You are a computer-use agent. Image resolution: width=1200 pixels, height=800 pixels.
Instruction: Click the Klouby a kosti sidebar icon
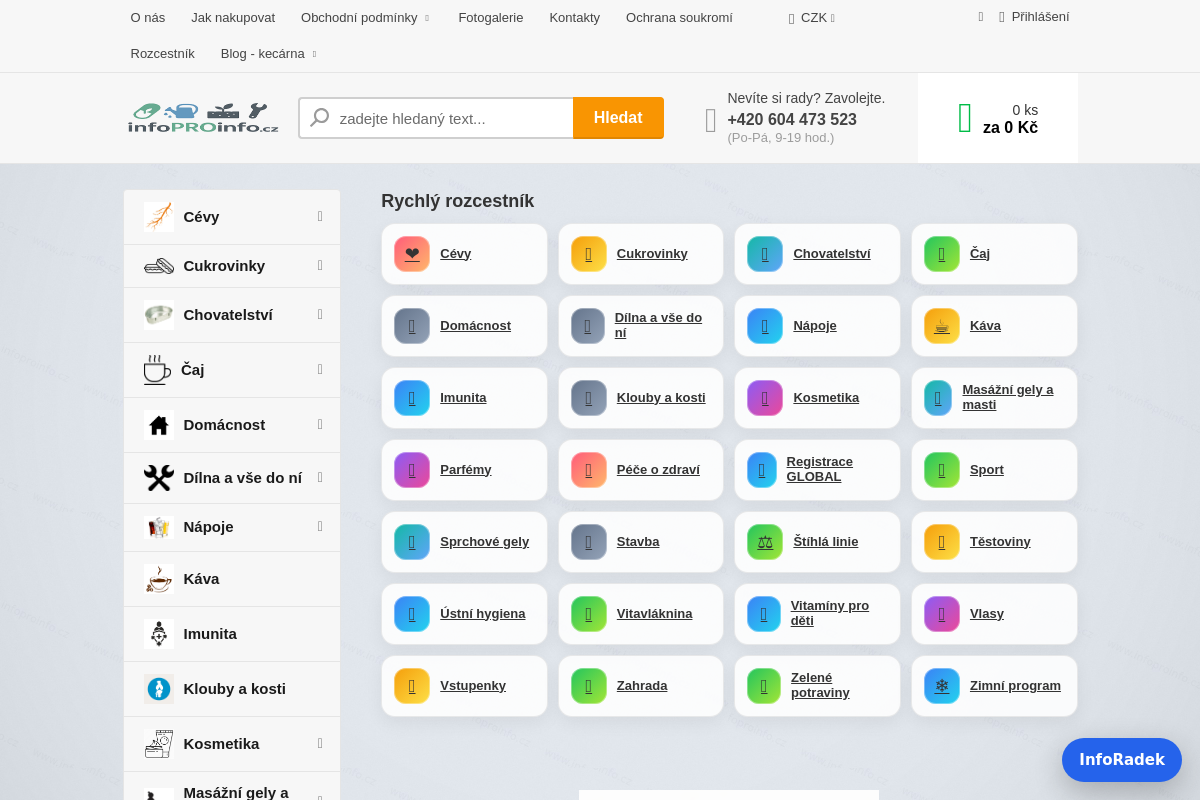click(159, 689)
